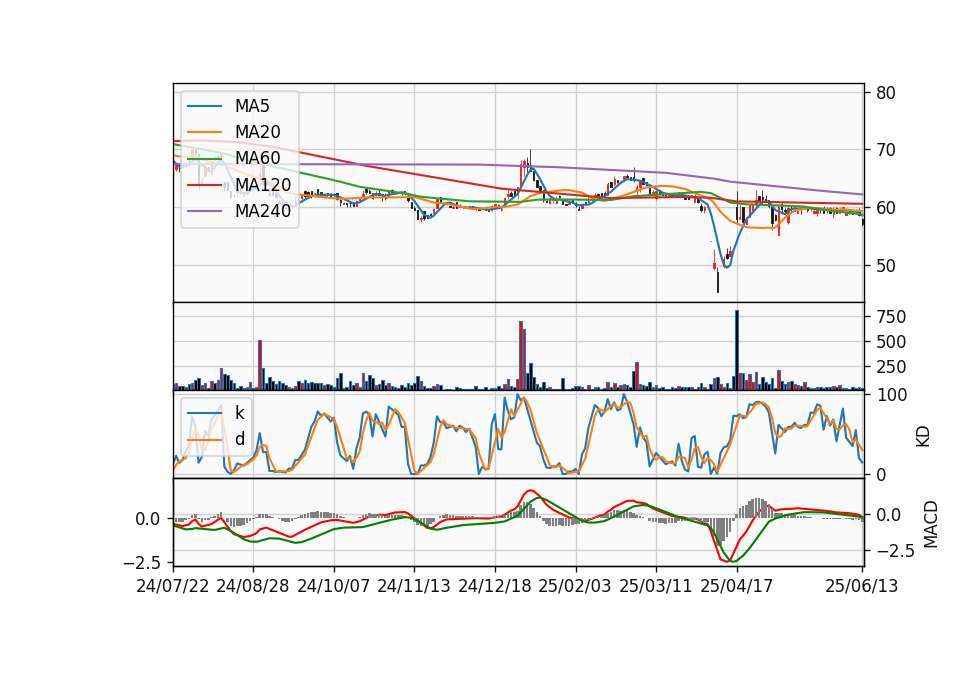Click the KD axis value 100
This screenshot has height=690, width=960.
pos(891,395)
